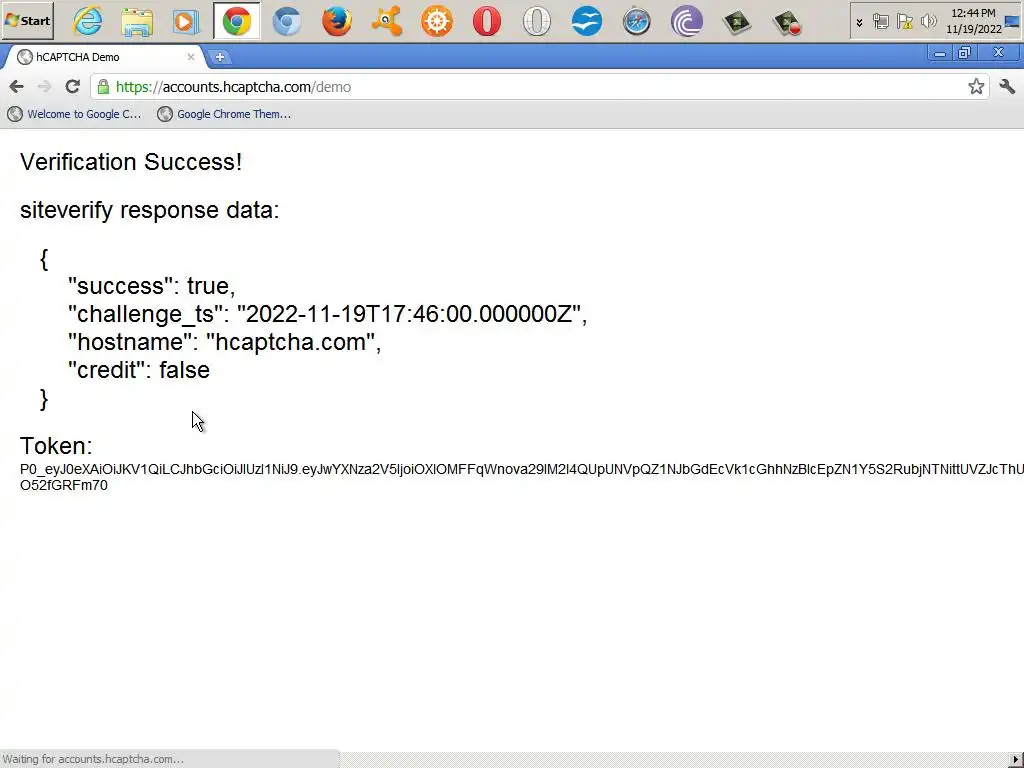The height and width of the screenshot is (768, 1024).
Task: Open the volume speaker tray icon
Action: point(928,22)
